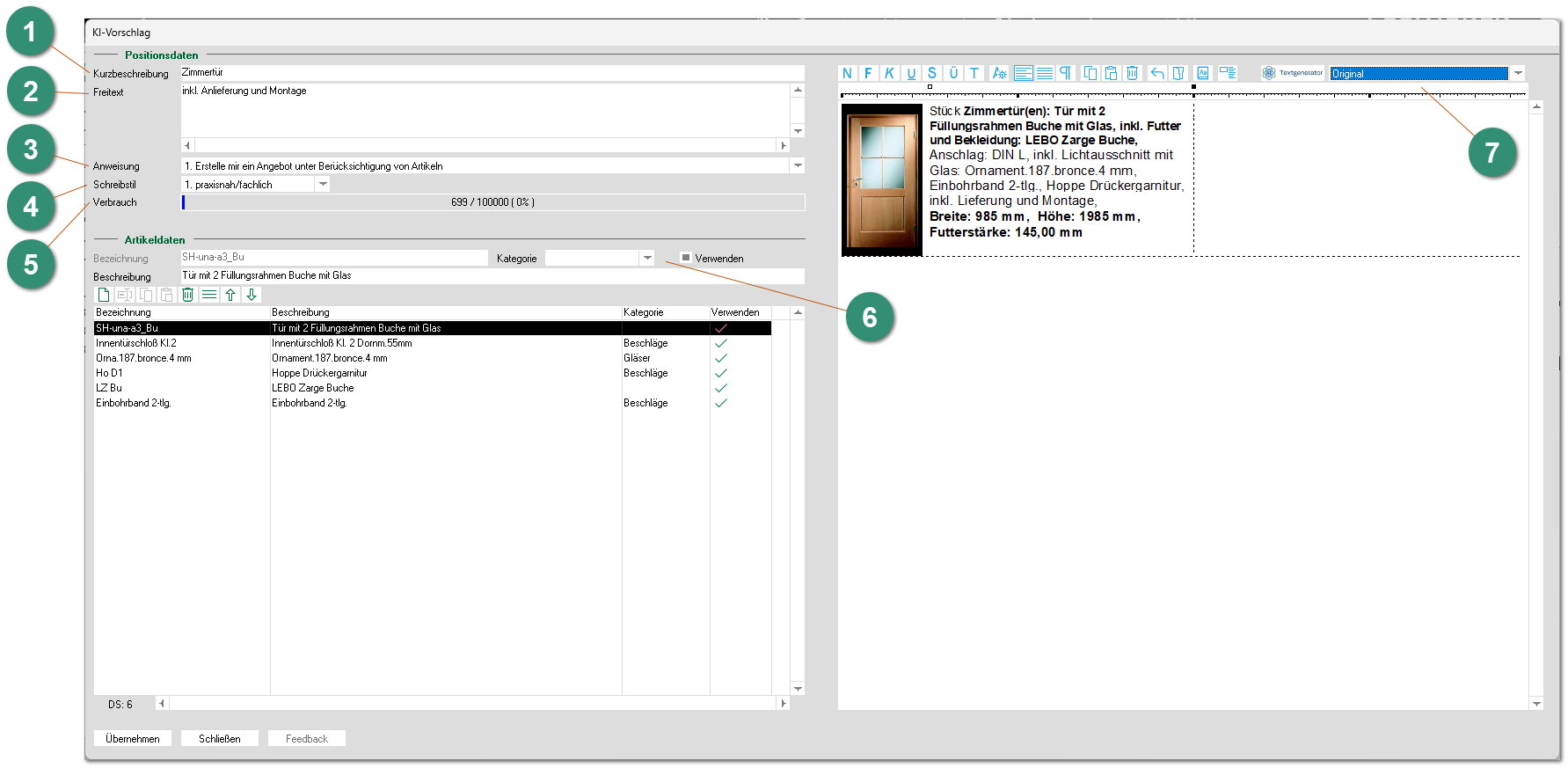
Task: Apply italic with the K formatting icon
Action: click(x=889, y=74)
